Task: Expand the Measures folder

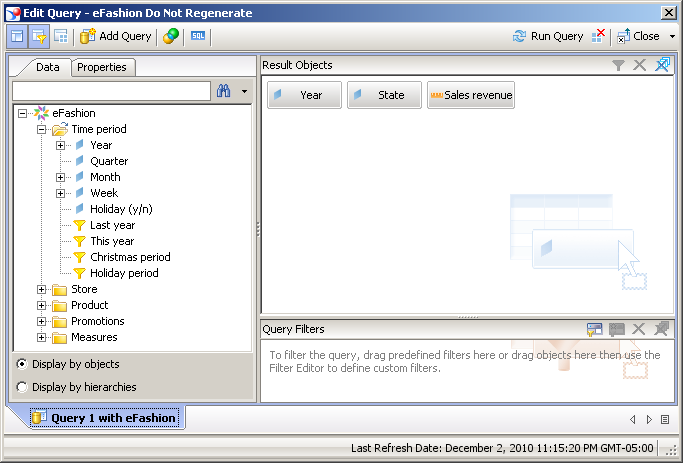Action: tap(41, 338)
